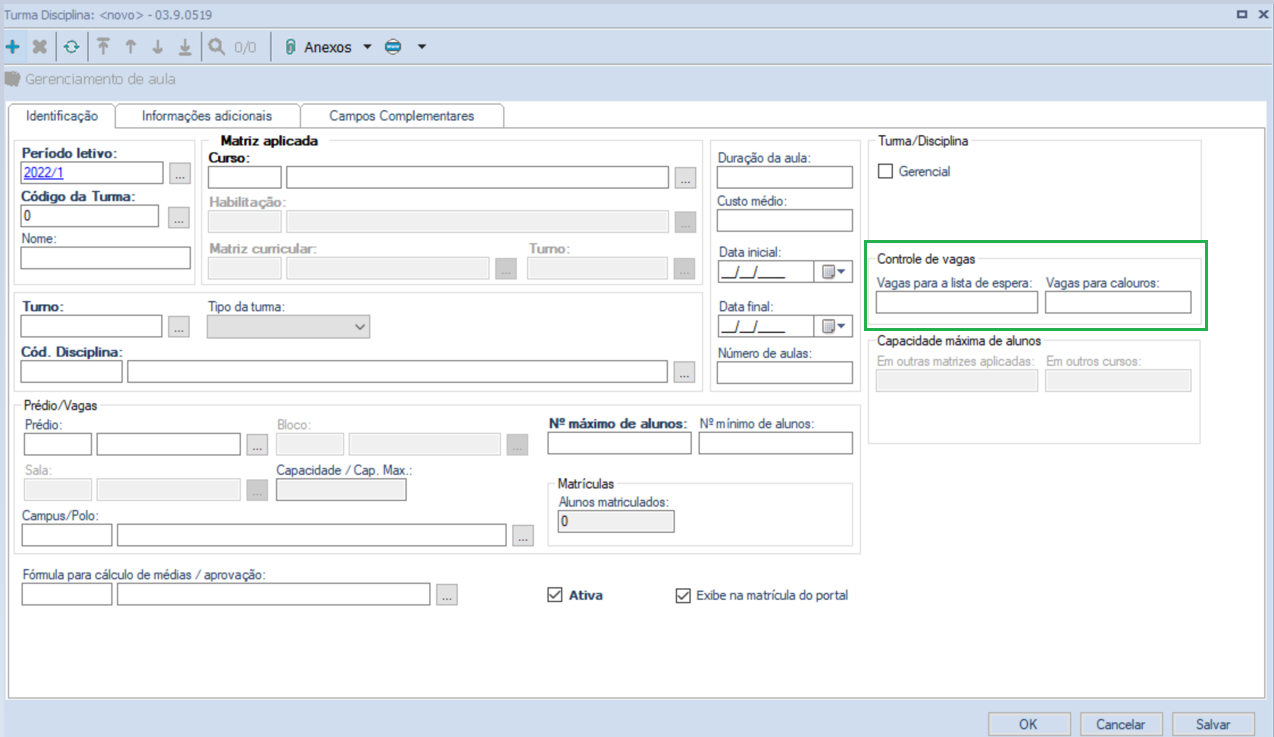The height and width of the screenshot is (737, 1274).
Task: Click the Nome input field
Action: click(105, 258)
